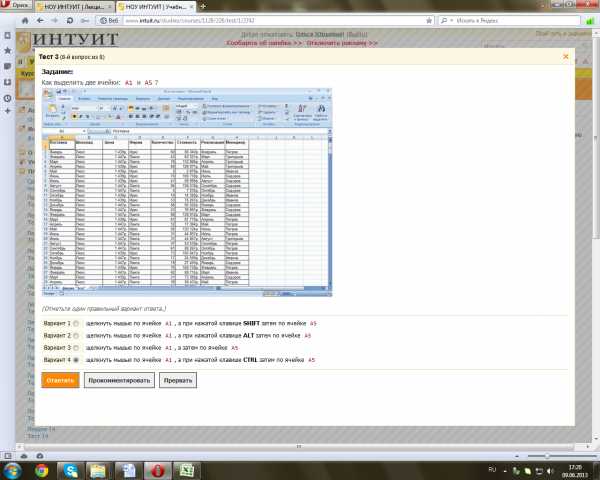Add panel with sidebar plus icon
This screenshot has height=480, width=600.
(x=7, y=111)
